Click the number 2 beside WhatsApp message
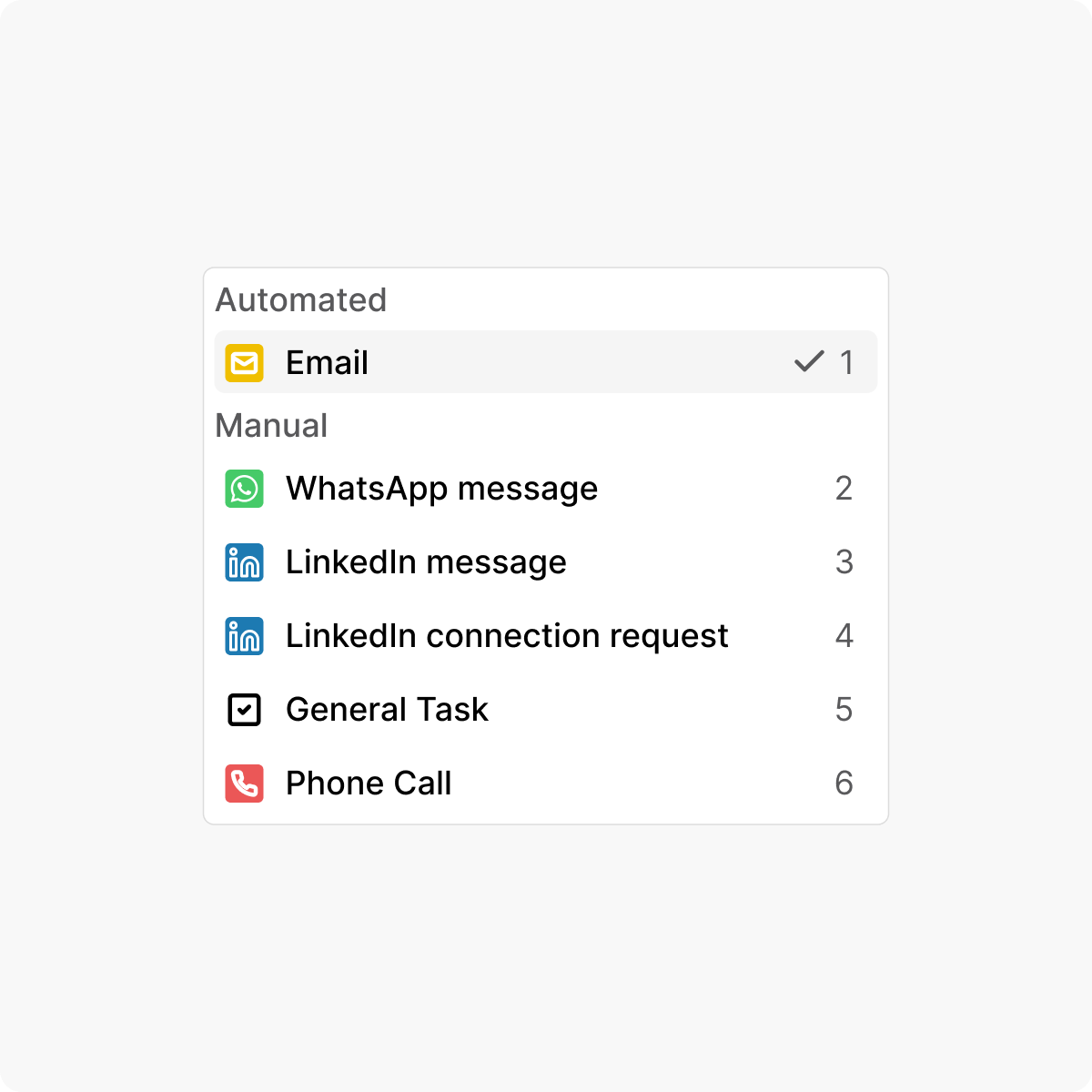This screenshot has width=1092, height=1092. pyautogui.click(x=844, y=489)
